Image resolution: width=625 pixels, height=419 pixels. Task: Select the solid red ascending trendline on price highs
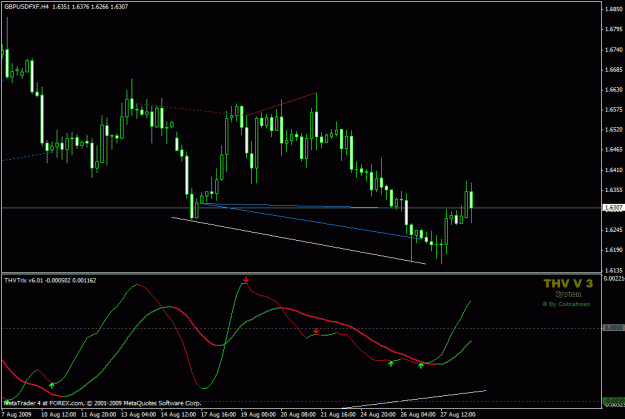[x=281, y=104]
